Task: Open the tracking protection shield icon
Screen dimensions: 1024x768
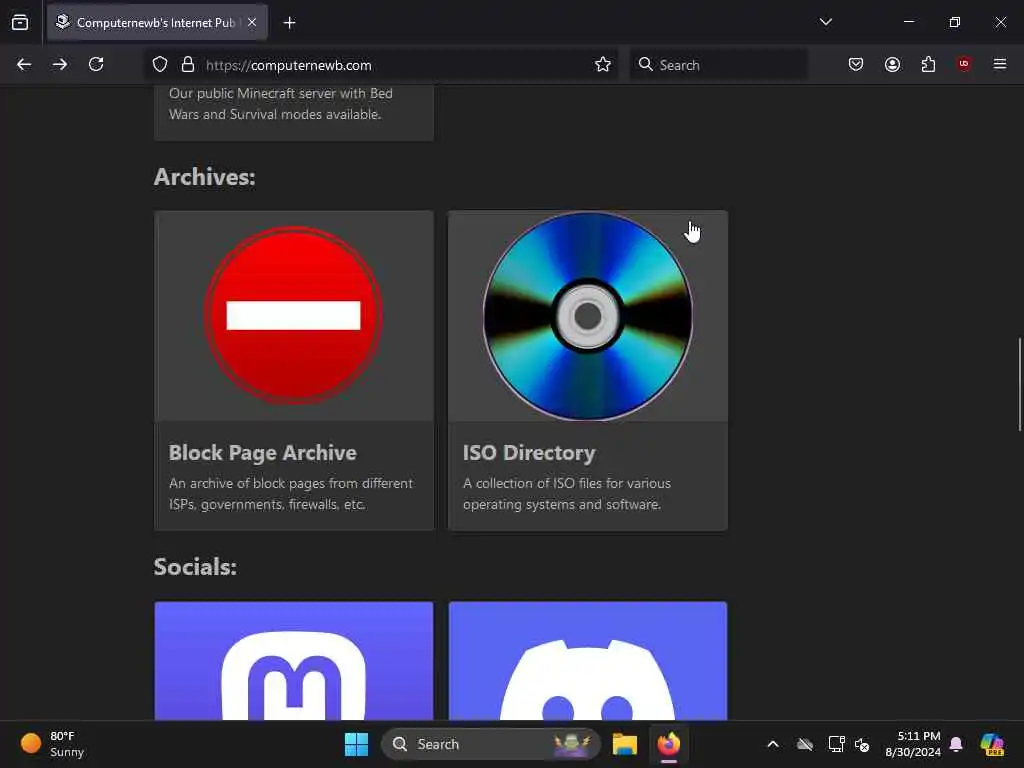Action: tap(160, 65)
